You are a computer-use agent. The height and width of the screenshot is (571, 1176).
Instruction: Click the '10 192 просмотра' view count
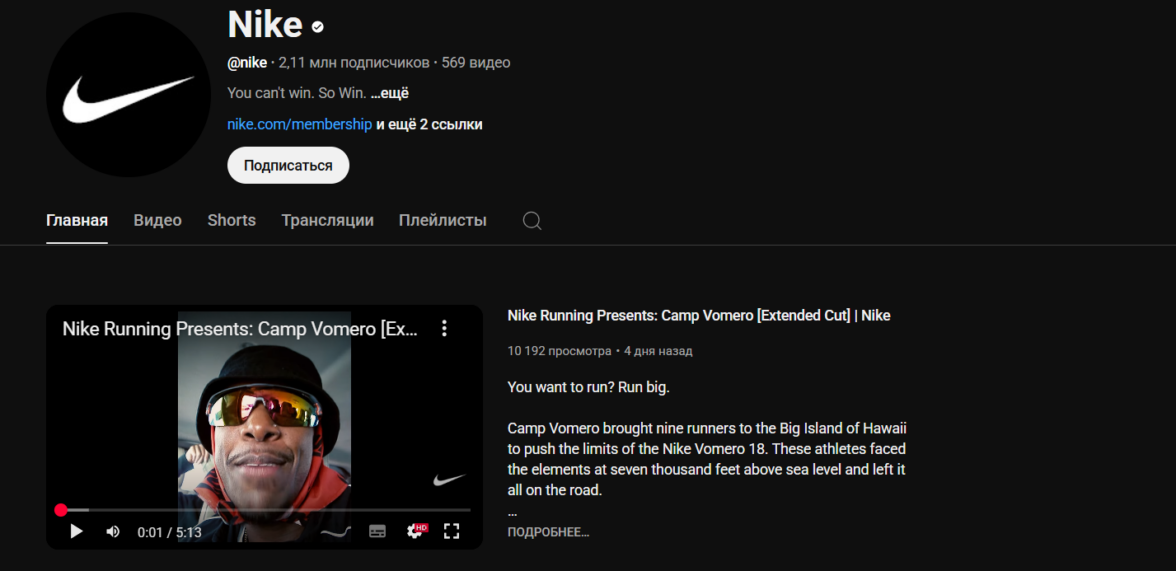coord(560,351)
